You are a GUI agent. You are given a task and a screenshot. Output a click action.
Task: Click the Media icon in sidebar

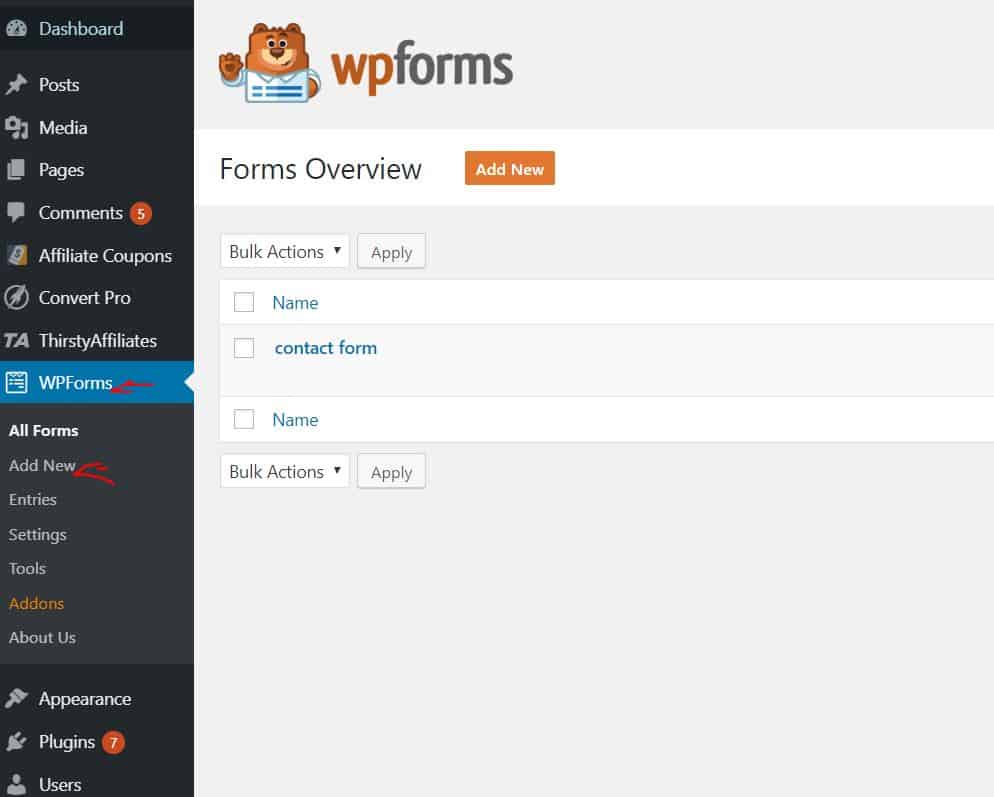(16, 127)
